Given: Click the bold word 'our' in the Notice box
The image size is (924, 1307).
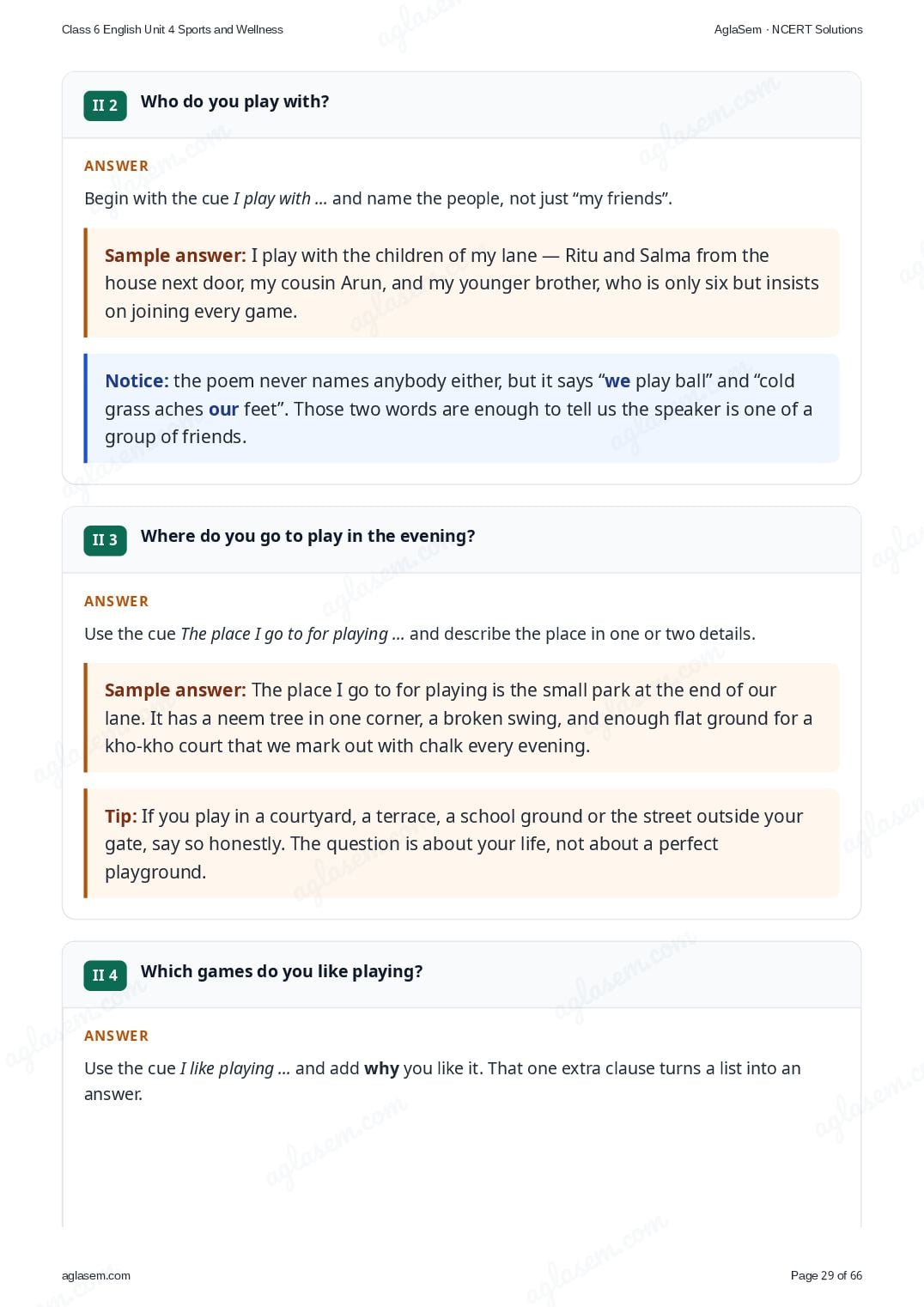Looking at the screenshot, I should click(223, 410).
